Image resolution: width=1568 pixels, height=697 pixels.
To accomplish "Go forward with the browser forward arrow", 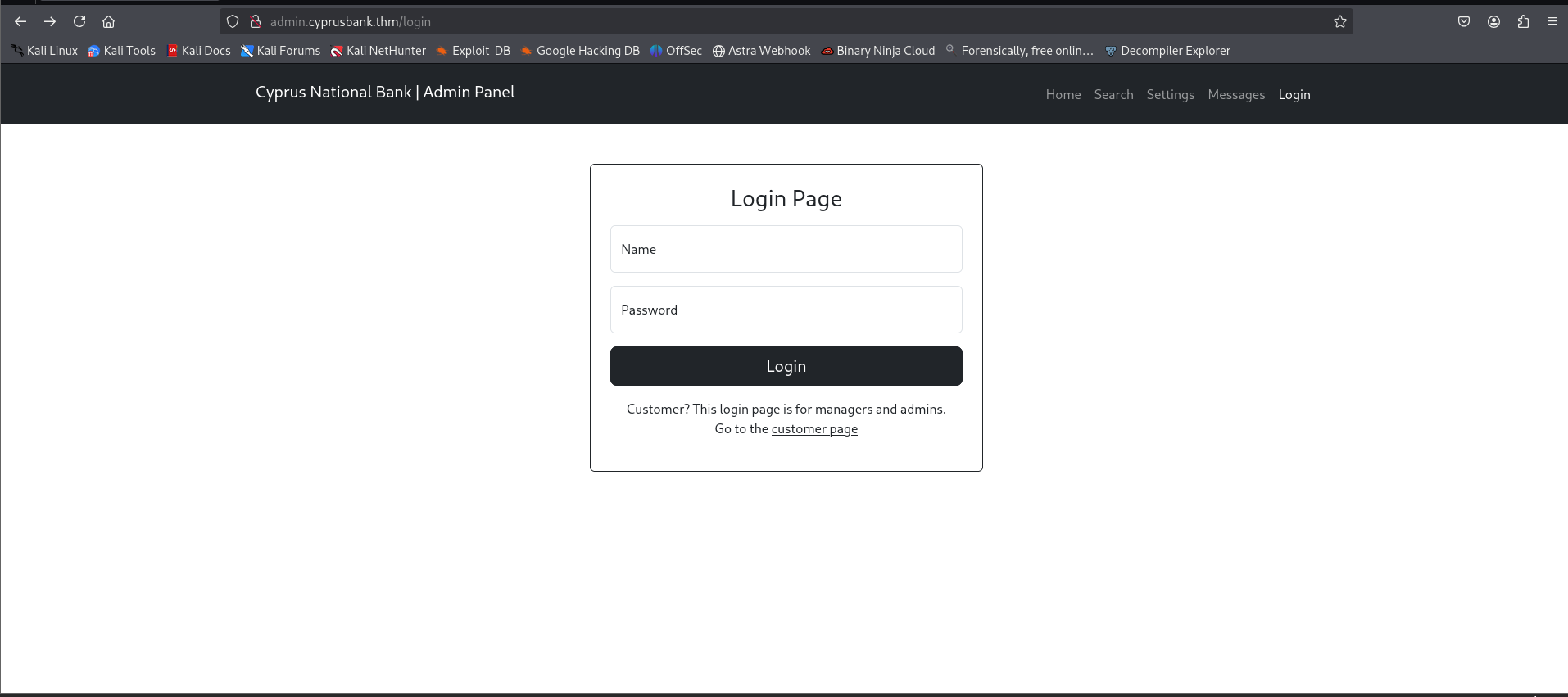I will click(50, 22).
